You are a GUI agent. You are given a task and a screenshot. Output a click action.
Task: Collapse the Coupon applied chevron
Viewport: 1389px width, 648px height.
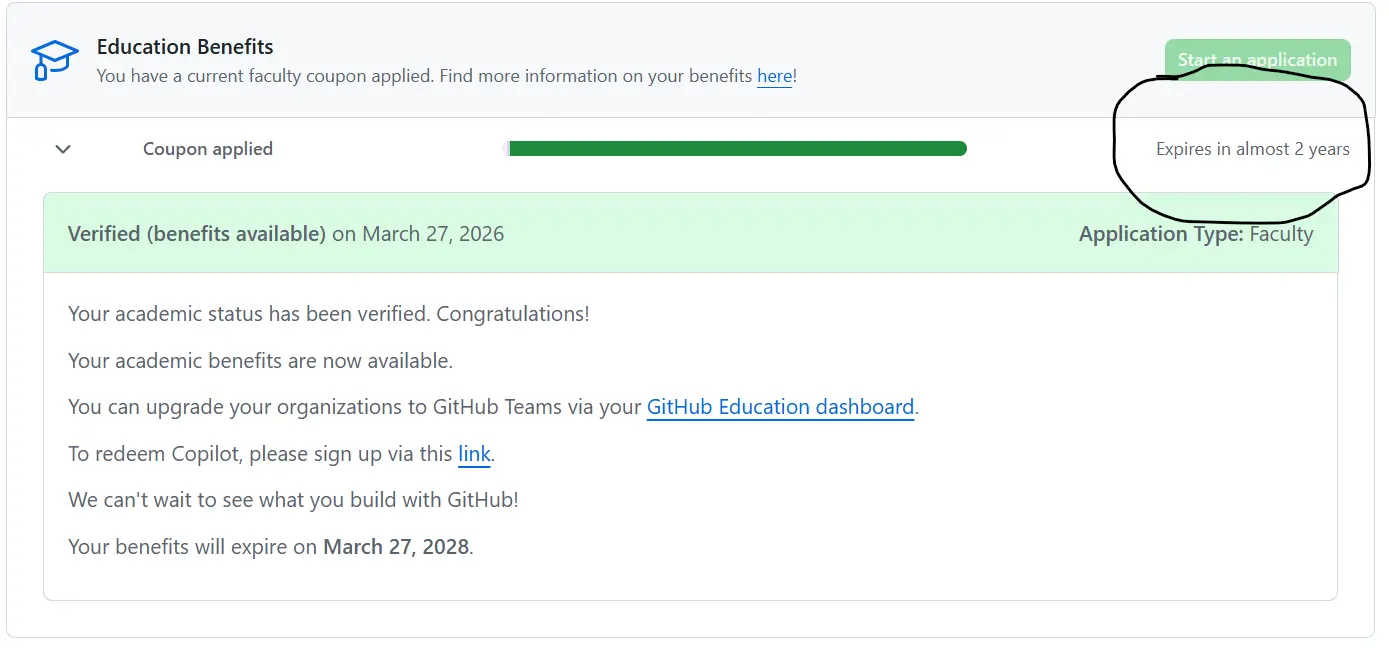[63, 149]
